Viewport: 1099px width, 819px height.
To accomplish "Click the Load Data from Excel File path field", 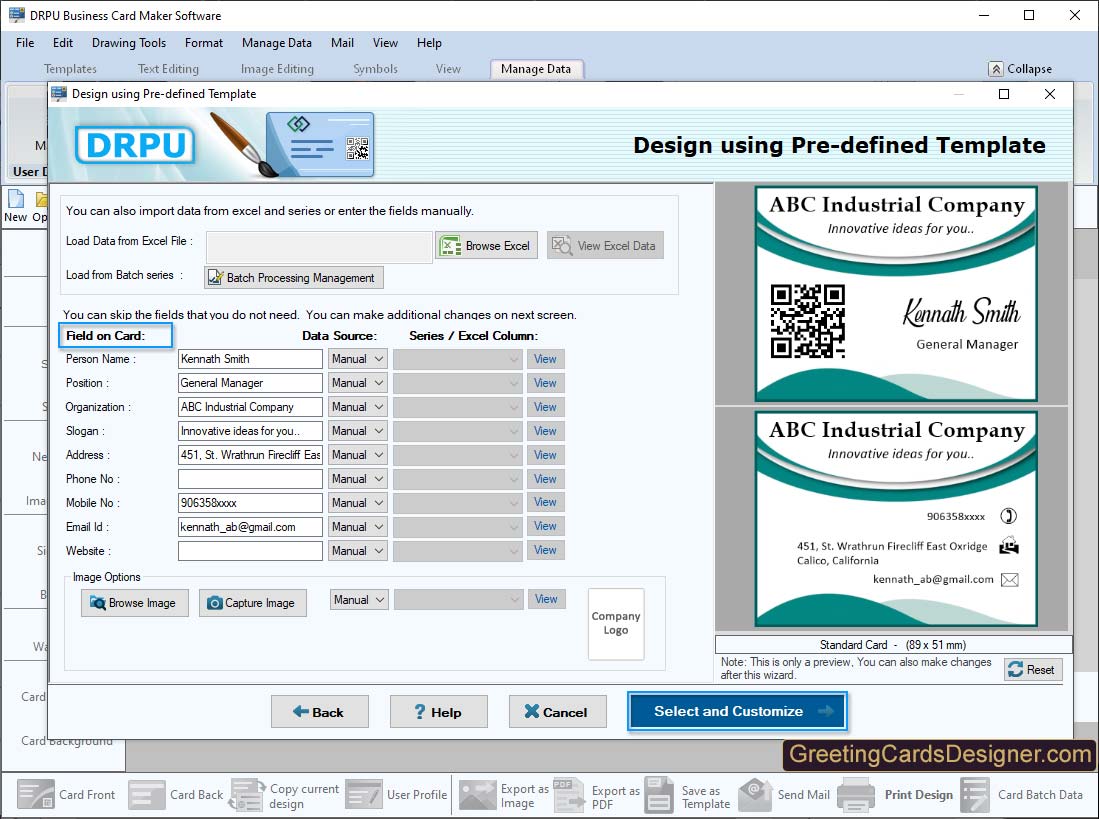I will click(x=319, y=247).
